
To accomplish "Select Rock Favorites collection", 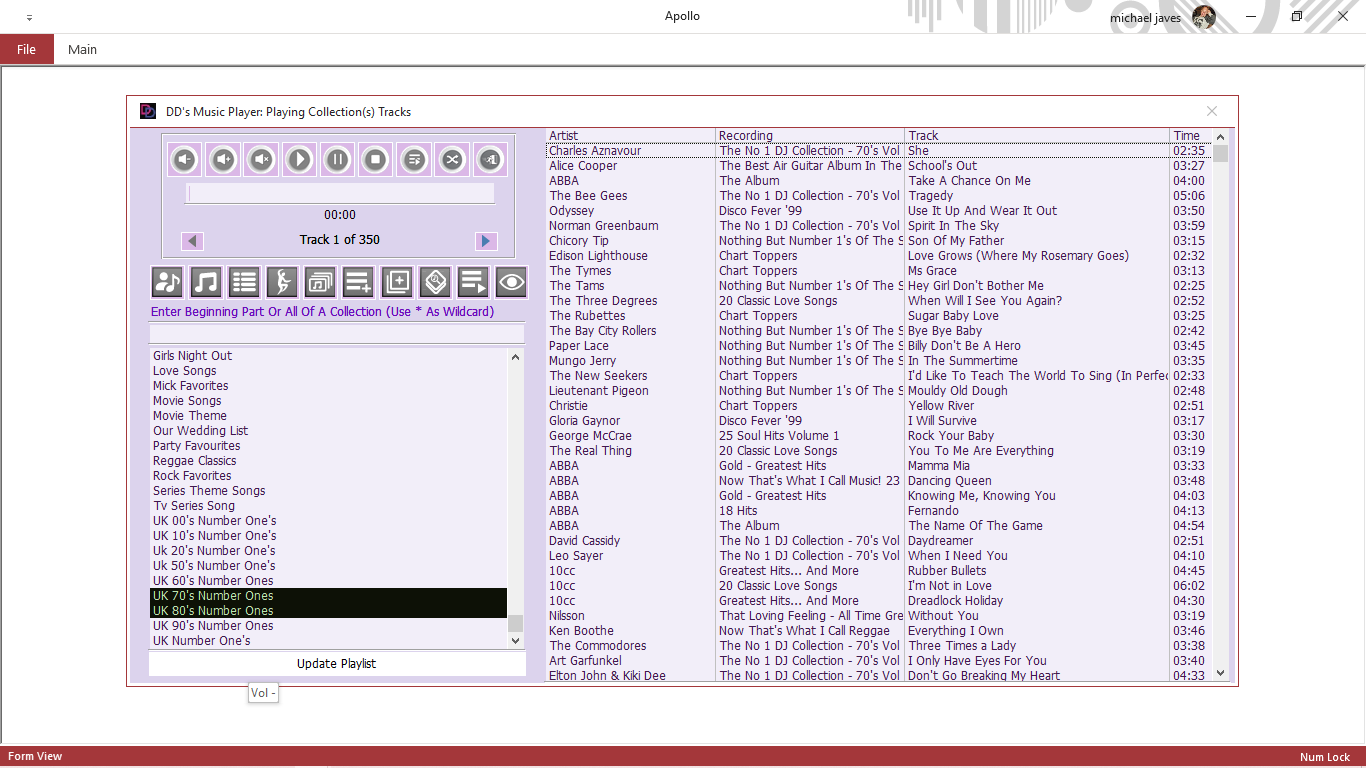I will coord(328,476).
